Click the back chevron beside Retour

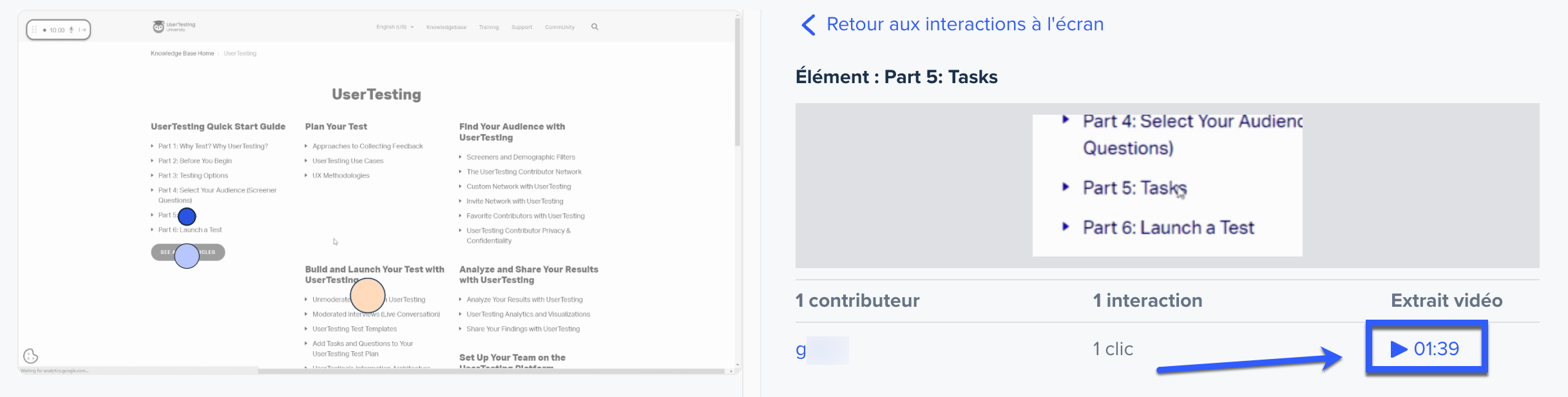[x=808, y=25]
